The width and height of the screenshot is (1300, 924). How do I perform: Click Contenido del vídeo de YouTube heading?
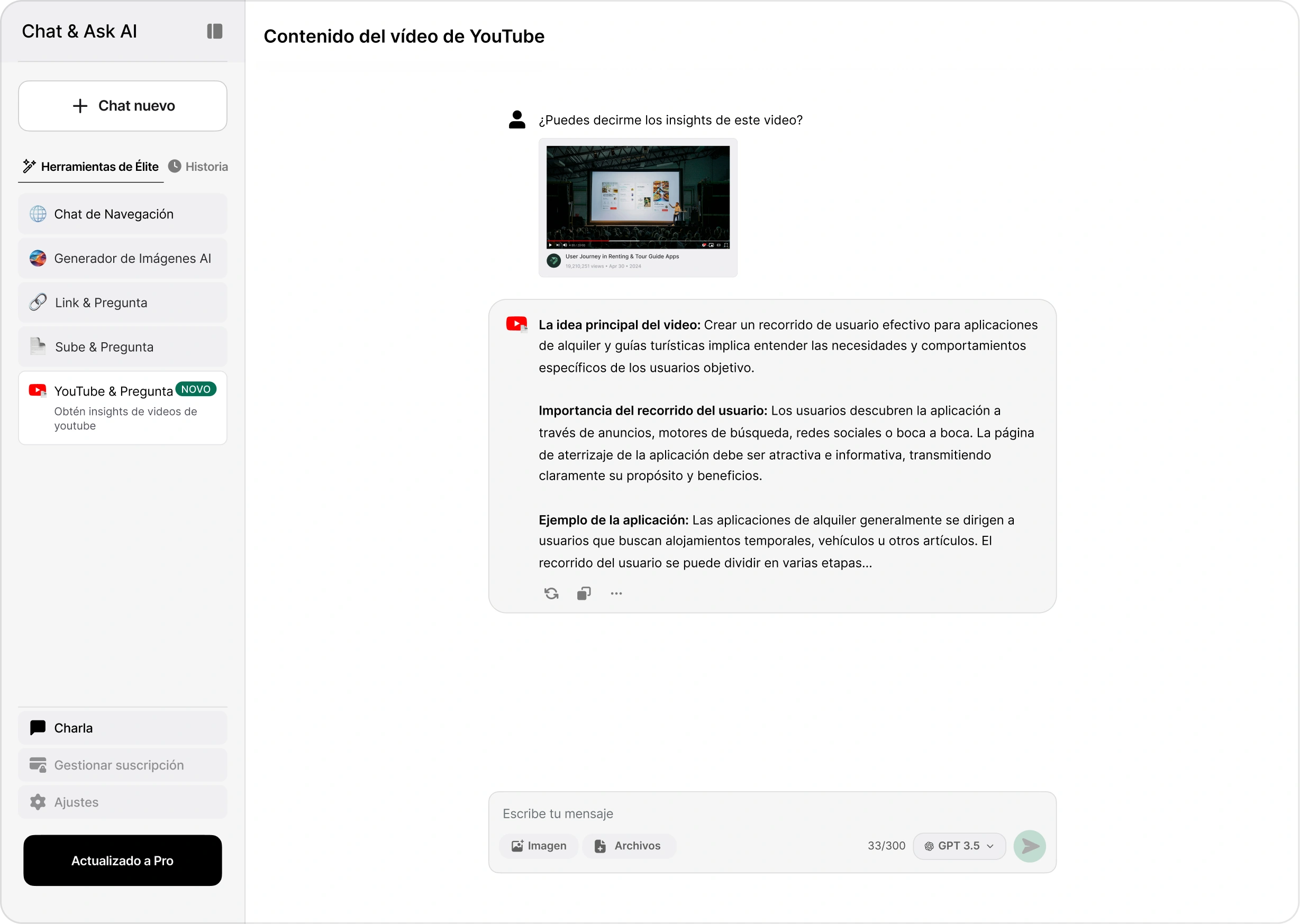tap(404, 36)
